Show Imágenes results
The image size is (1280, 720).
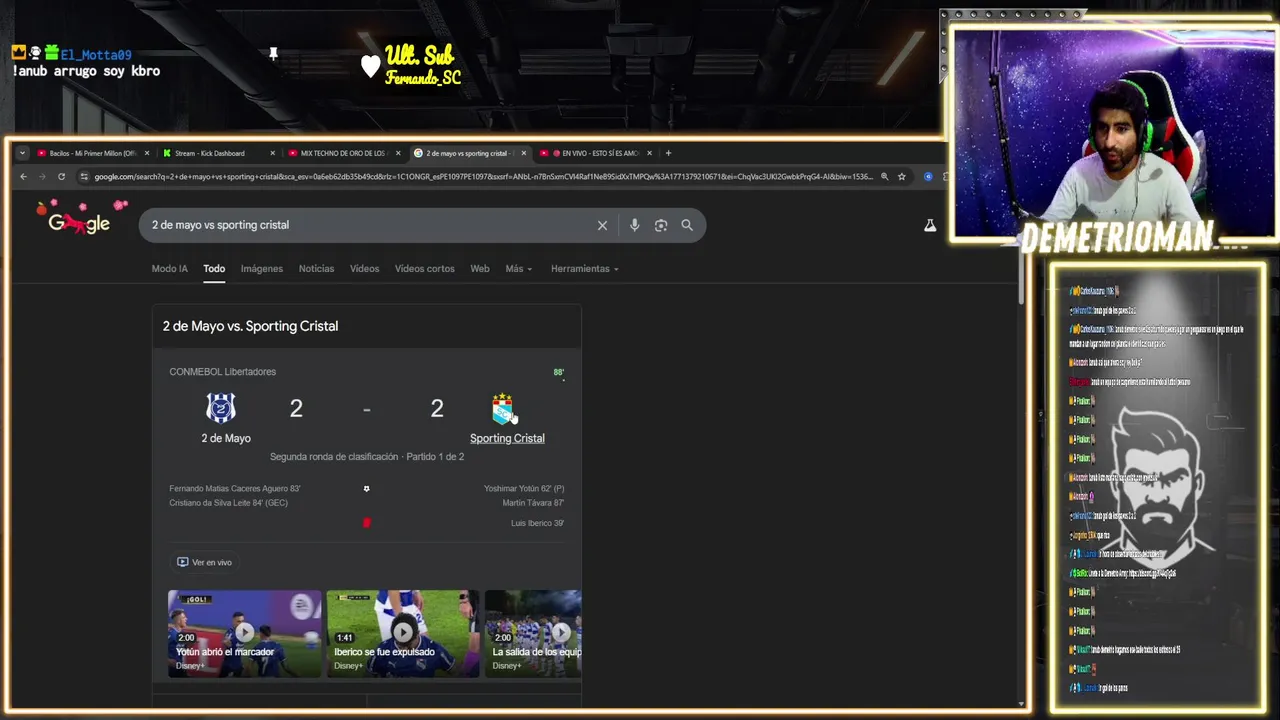point(262,269)
